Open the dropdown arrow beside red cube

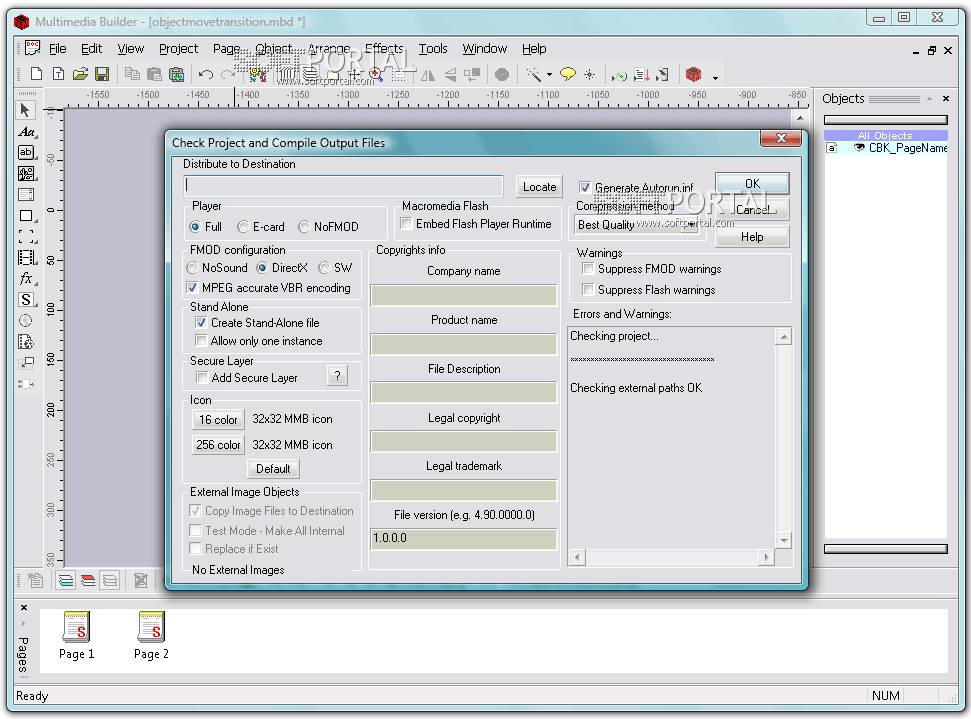[x=715, y=77]
